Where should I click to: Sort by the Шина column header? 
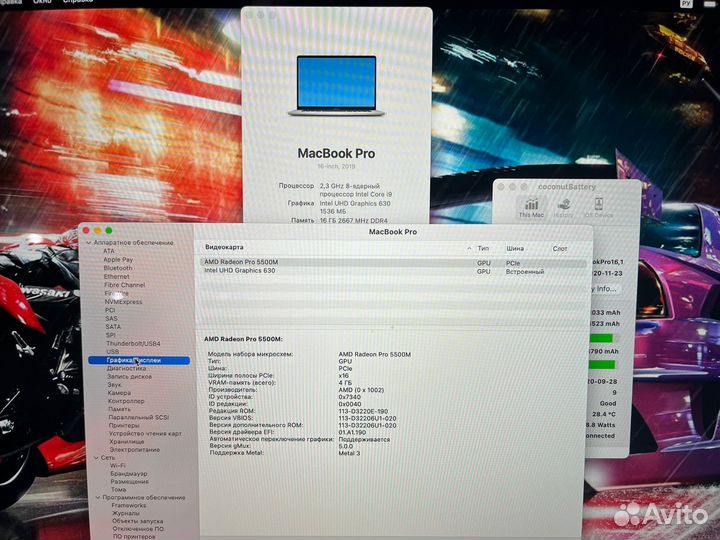pyautogui.click(x=515, y=248)
